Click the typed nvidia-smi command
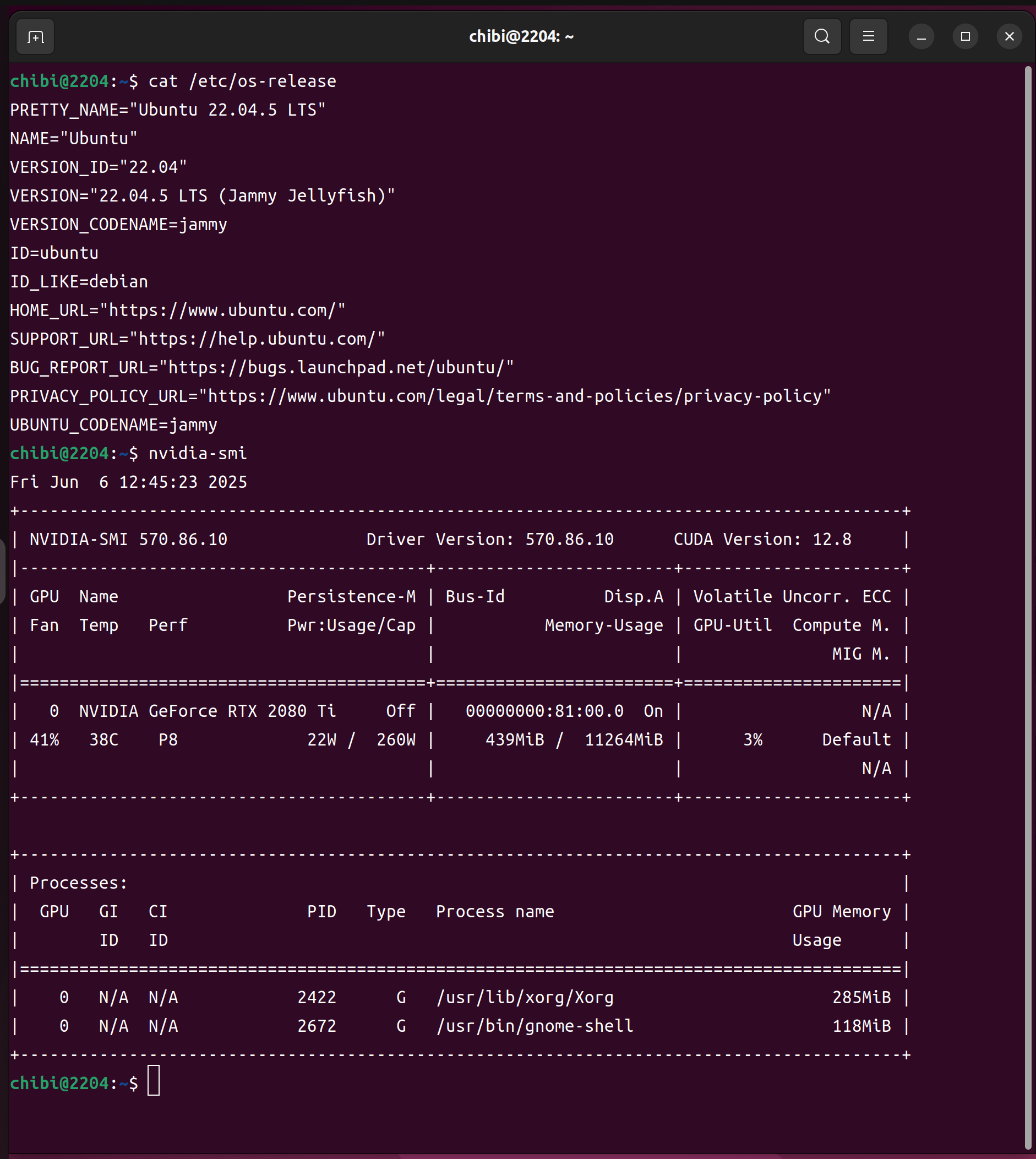Viewport: 1036px width, 1159px height. click(198, 454)
